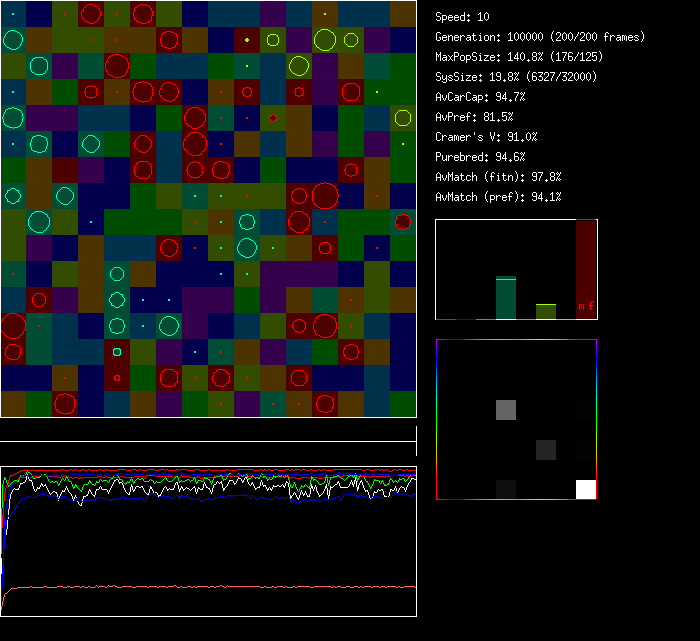This screenshot has height=641, width=700.
Task: Click the yellow-green circle at the grid's right edge
Action: [x=402, y=118]
